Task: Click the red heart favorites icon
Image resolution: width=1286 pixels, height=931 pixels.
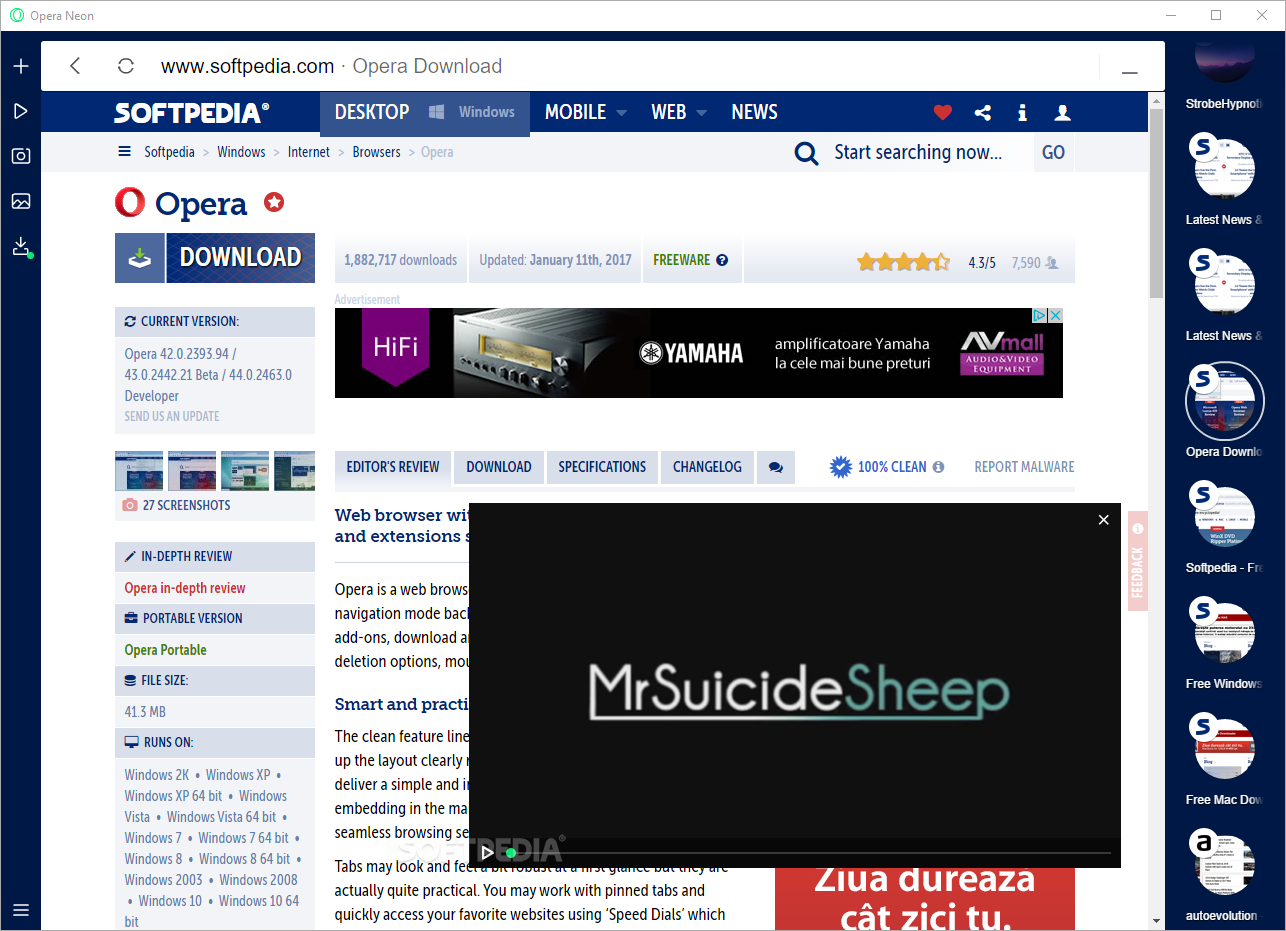Action: click(943, 113)
